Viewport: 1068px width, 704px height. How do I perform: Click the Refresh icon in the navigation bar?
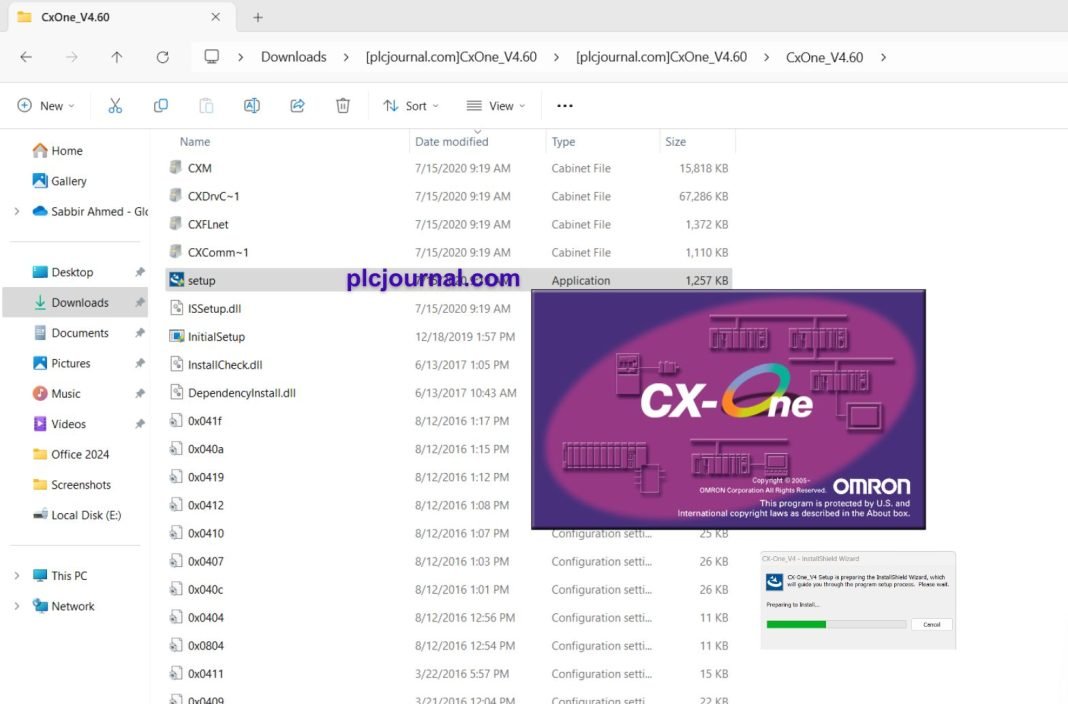click(163, 57)
